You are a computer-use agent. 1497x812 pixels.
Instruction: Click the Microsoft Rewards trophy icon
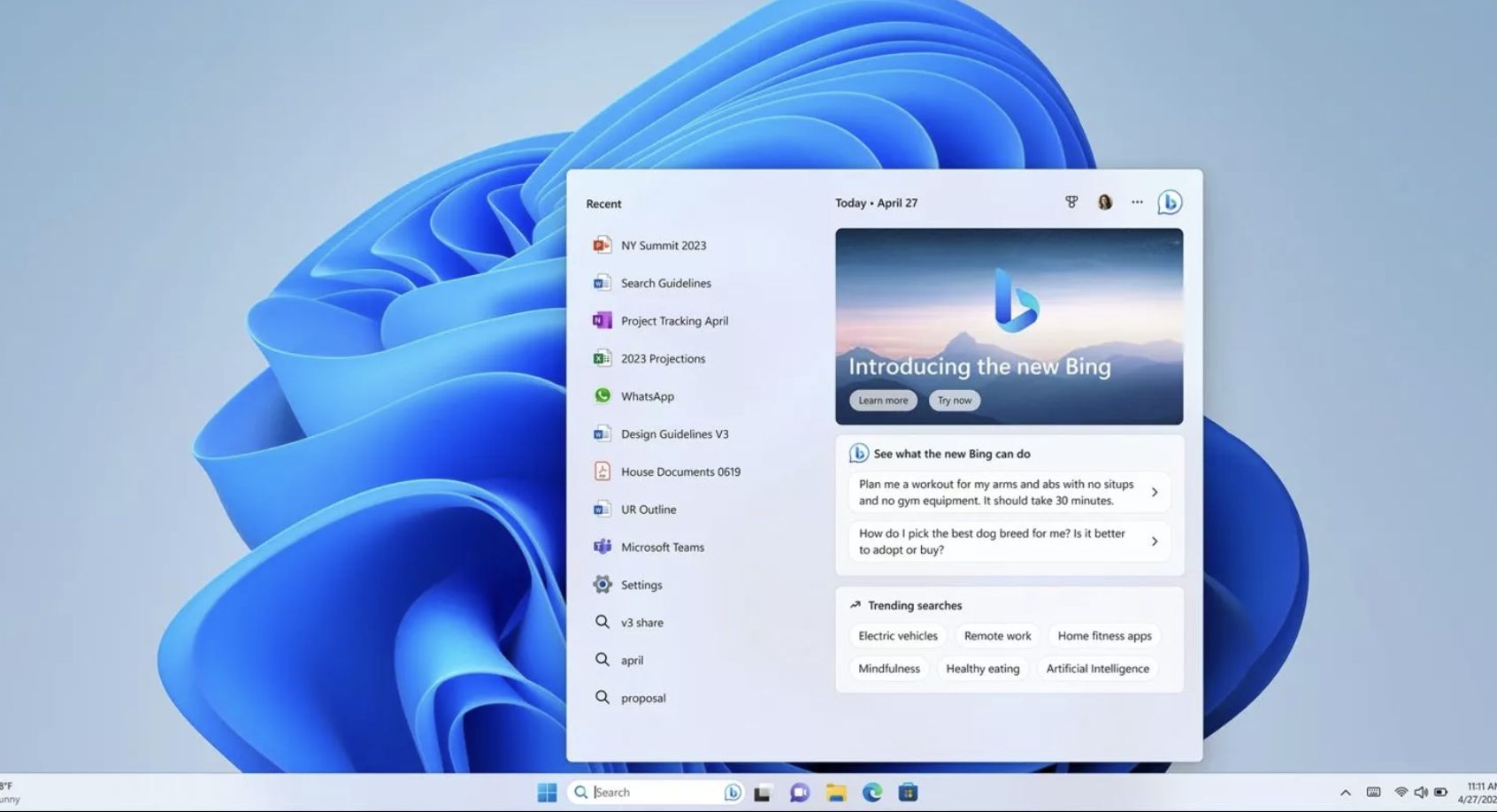pos(1071,202)
